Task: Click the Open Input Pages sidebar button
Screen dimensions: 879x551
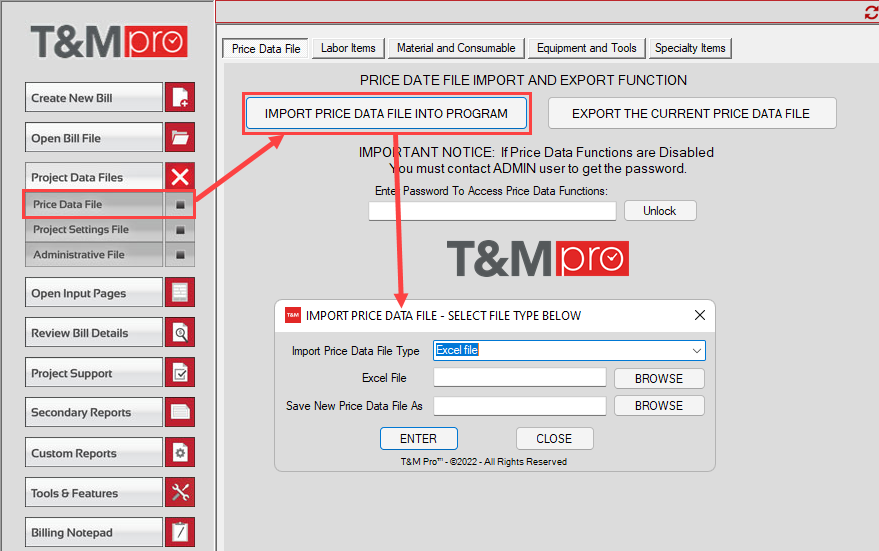Action: click(94, 292)
